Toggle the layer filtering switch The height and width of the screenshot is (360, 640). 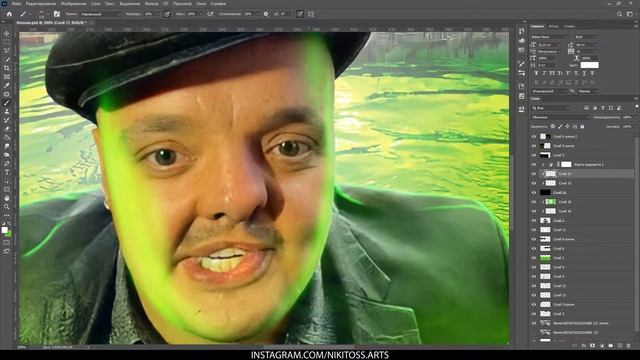tap(637, 107)
